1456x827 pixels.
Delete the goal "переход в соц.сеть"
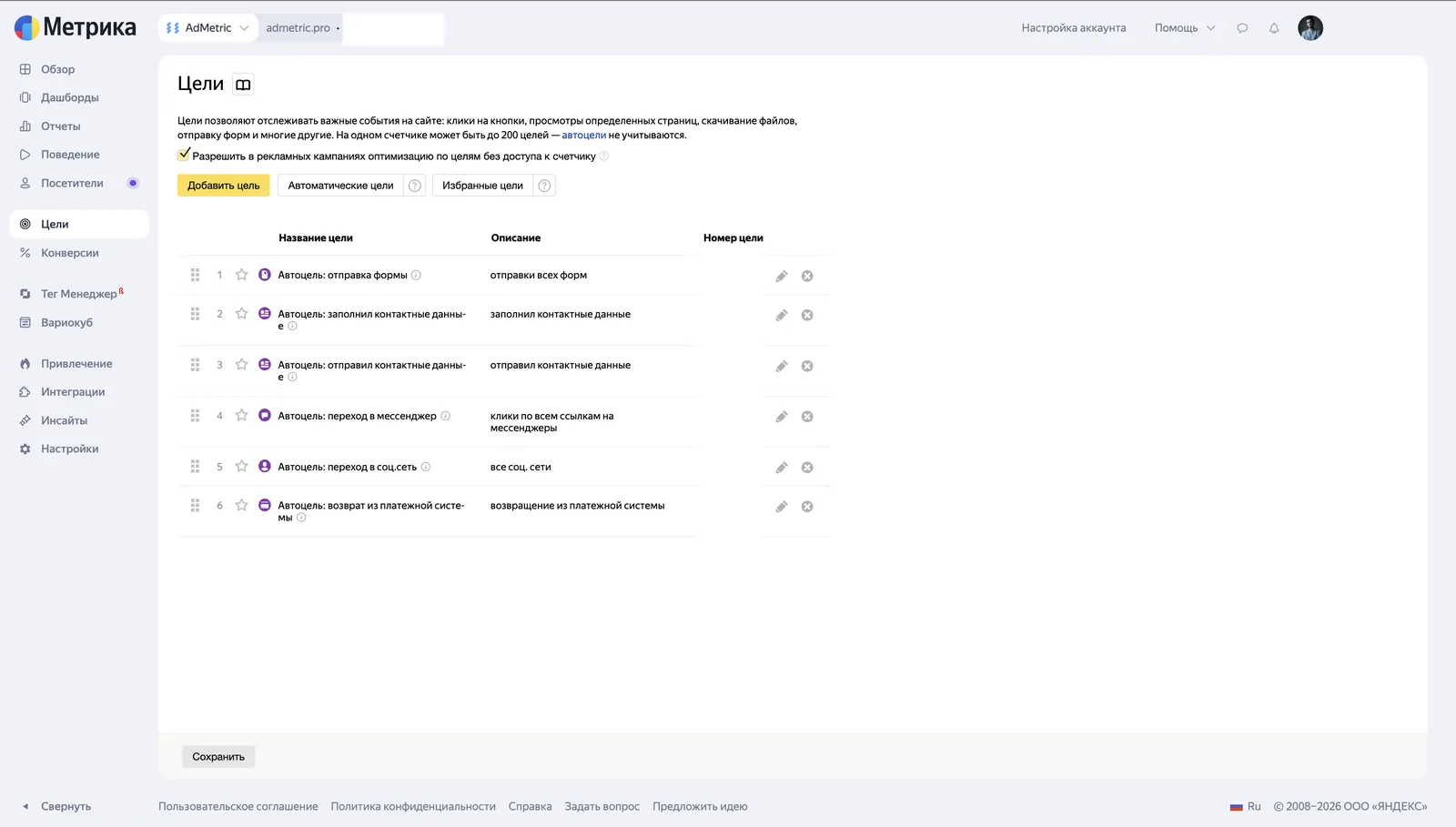coord(807,468)
